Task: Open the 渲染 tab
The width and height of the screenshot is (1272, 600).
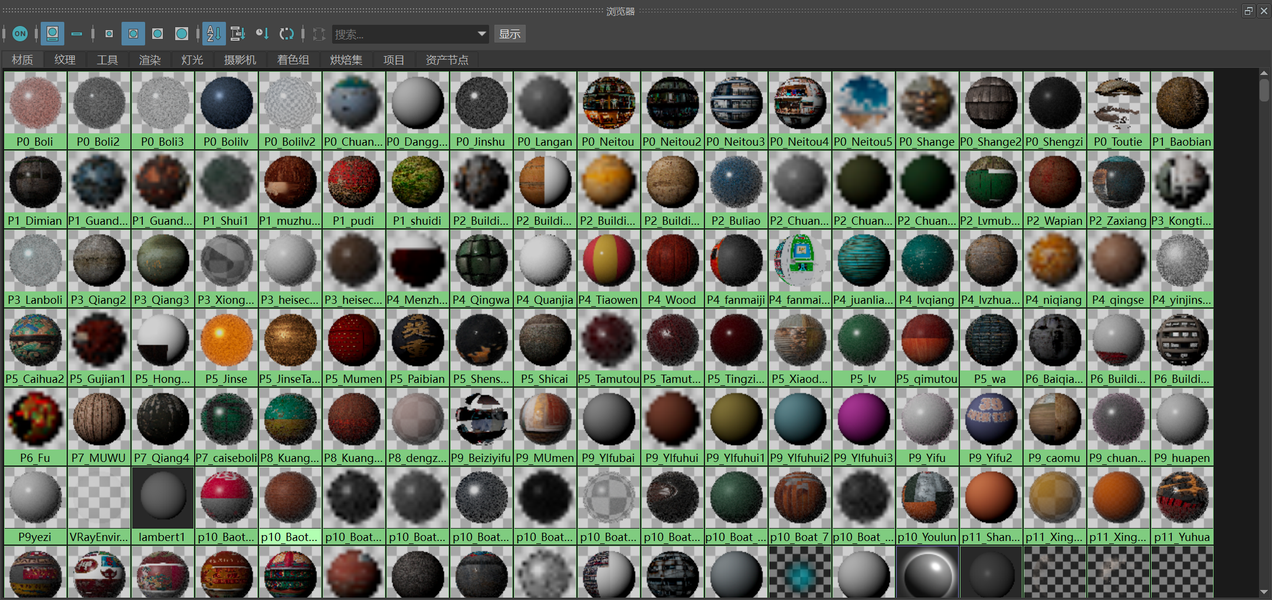Action: 149,60
